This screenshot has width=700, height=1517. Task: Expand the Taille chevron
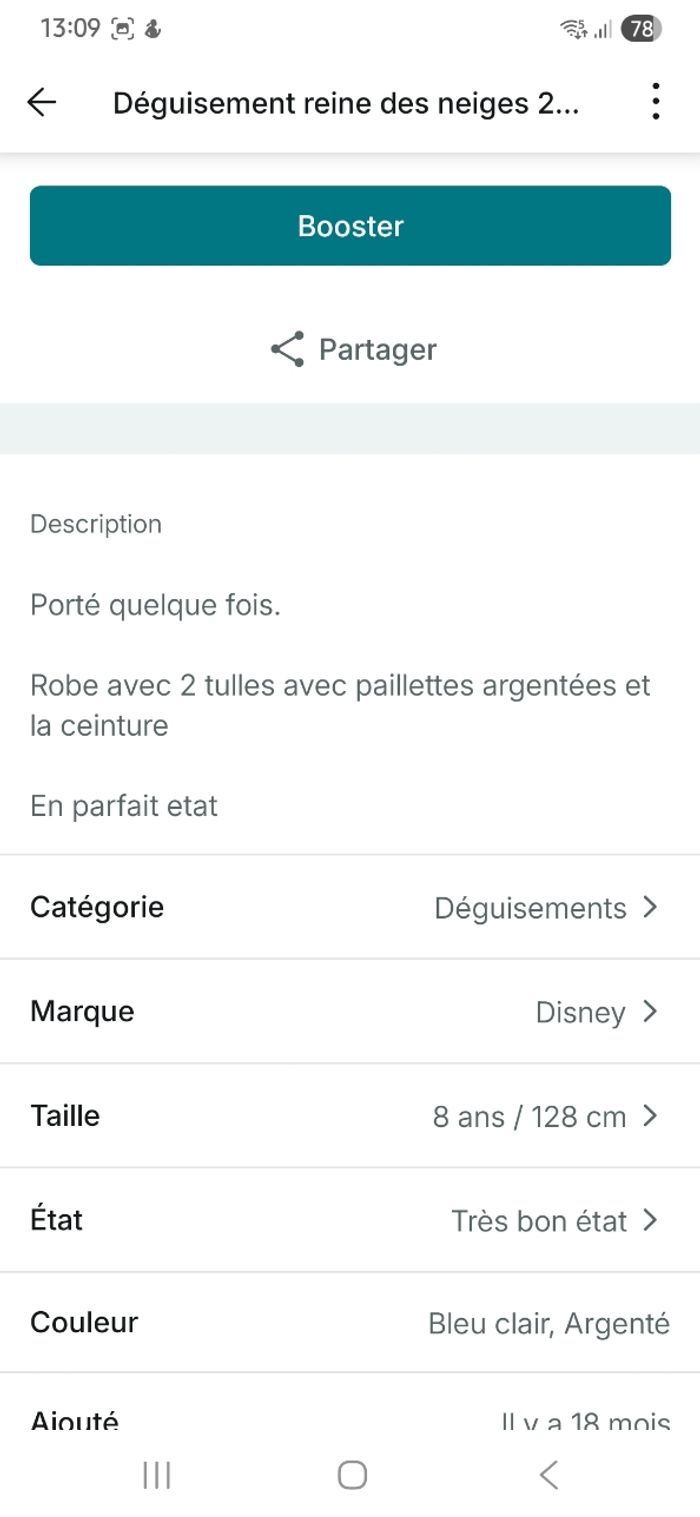click(x=650, y=1116)
